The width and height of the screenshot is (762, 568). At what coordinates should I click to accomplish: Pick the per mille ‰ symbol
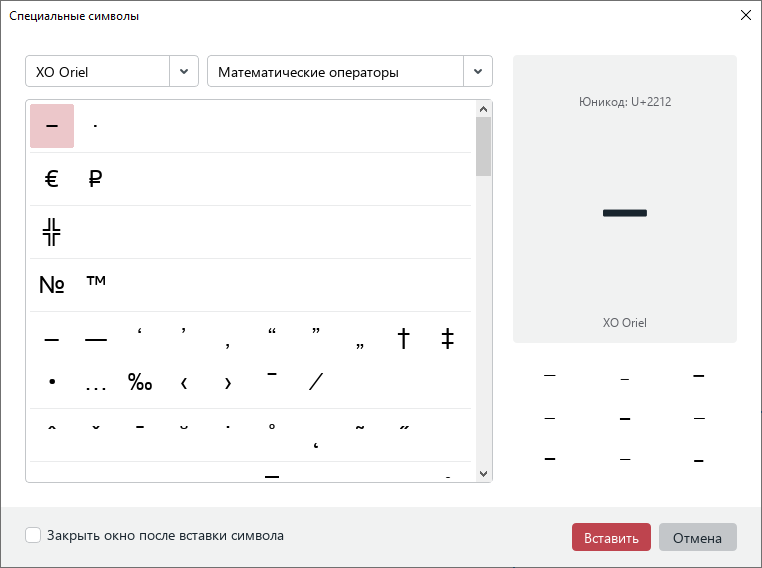click(x=140, y=382)
